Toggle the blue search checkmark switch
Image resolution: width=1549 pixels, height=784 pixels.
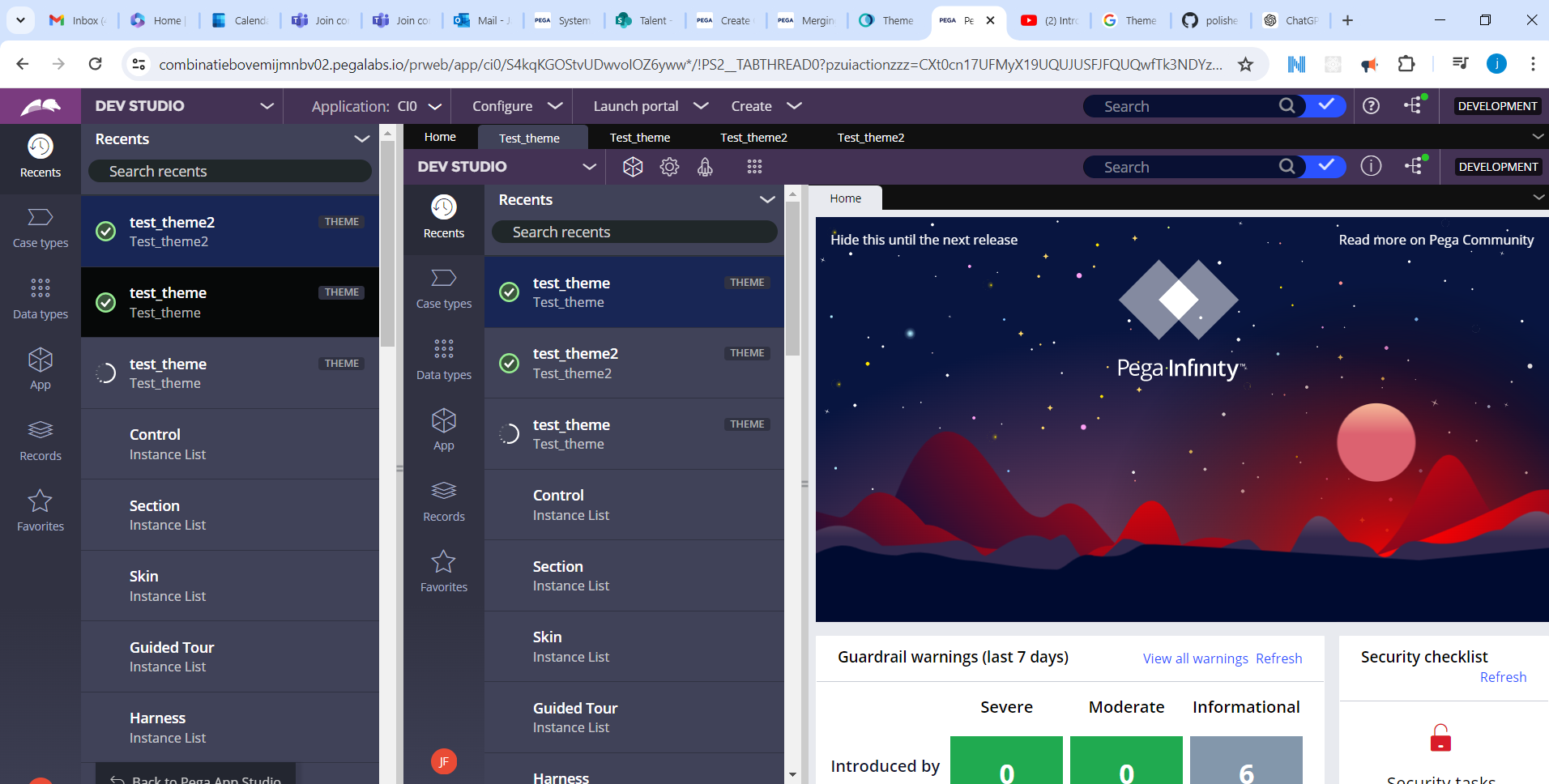pos(1324,105)
